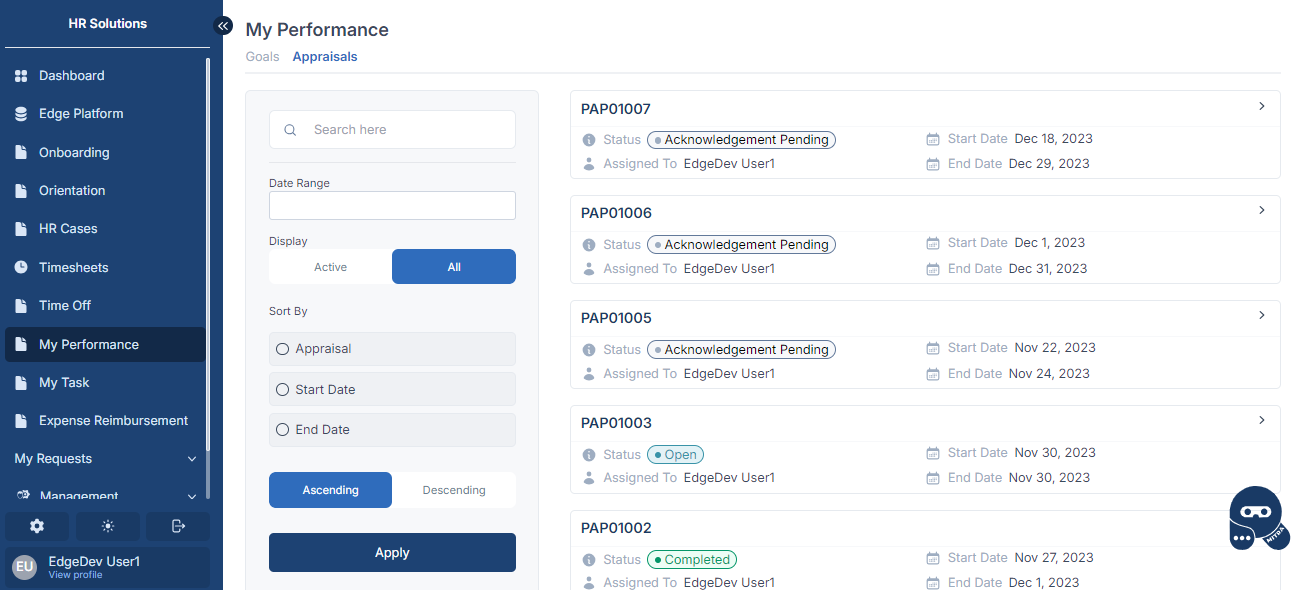Click the Timesheets clock icon
Image resolution: width=1293 pixels, height=590 pixels.
tap(21, 268)
